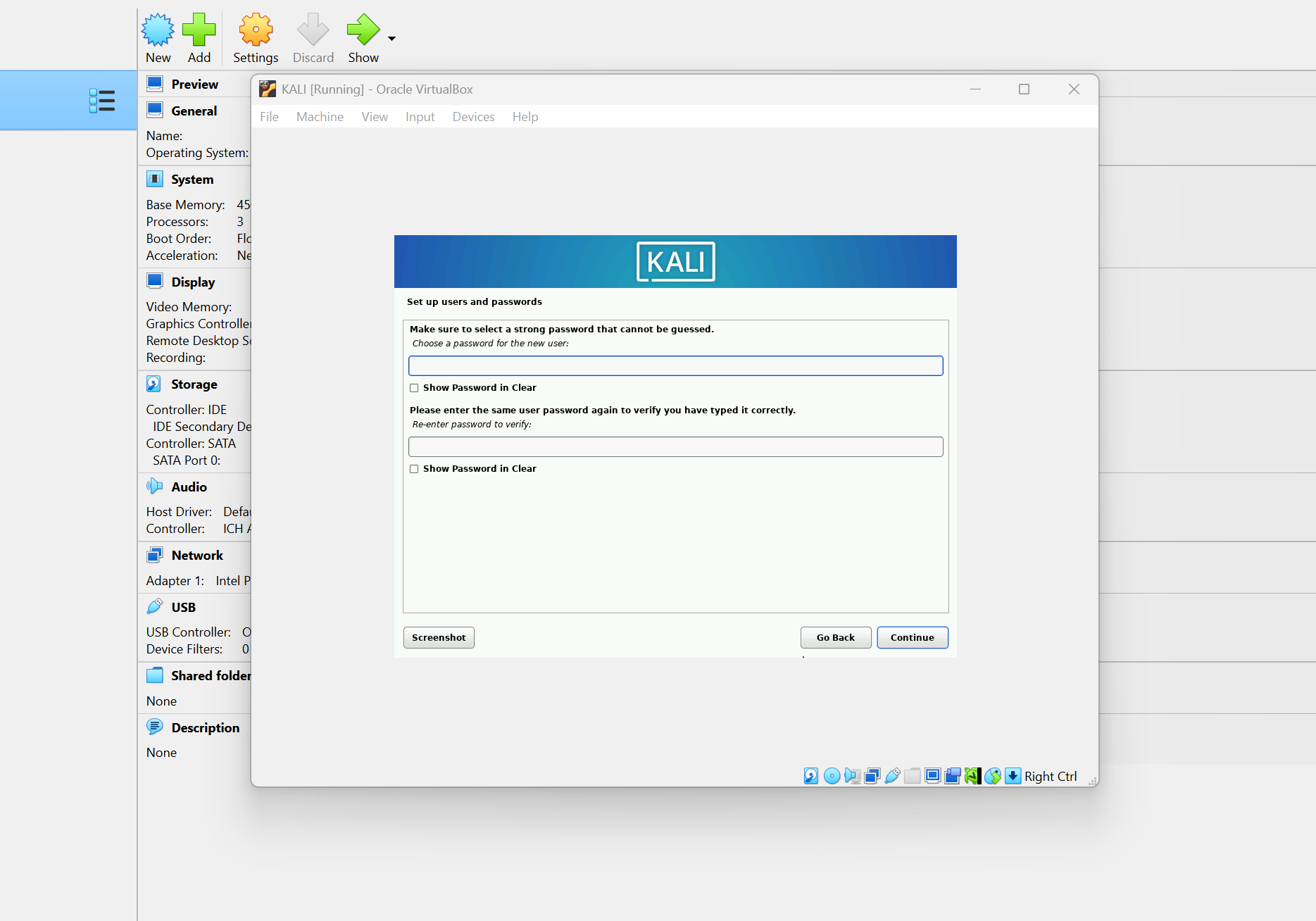
Task: Click the display status bar icon
Action: [x=932, y=776]
